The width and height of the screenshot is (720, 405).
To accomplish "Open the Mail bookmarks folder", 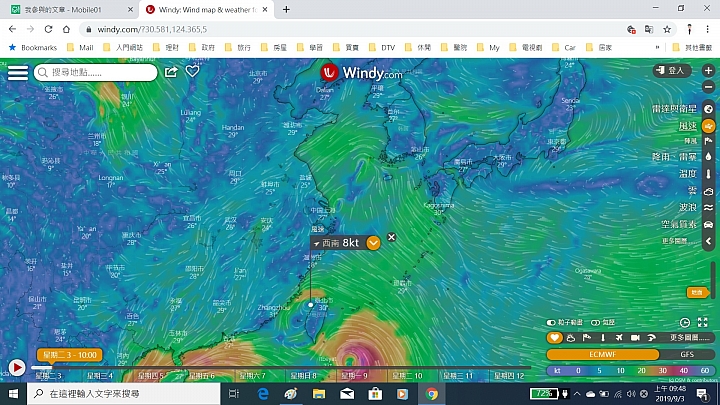I will (x=80, y=47).
